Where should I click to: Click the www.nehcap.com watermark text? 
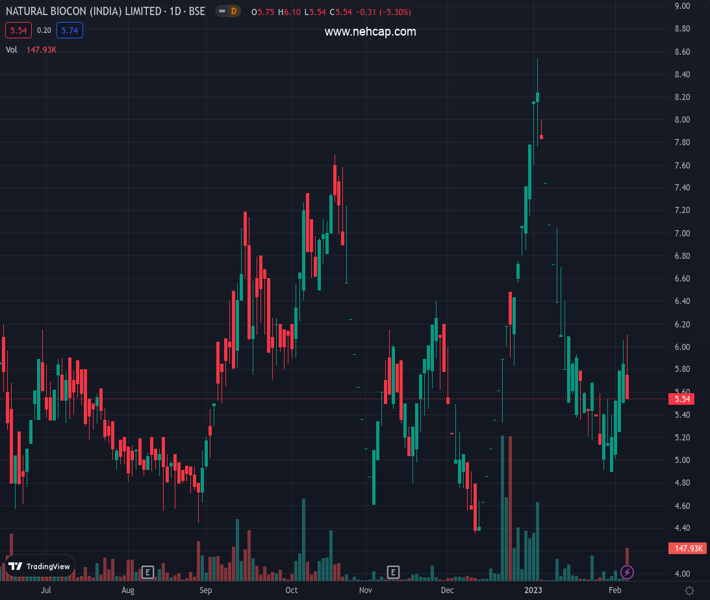(370, 32)
